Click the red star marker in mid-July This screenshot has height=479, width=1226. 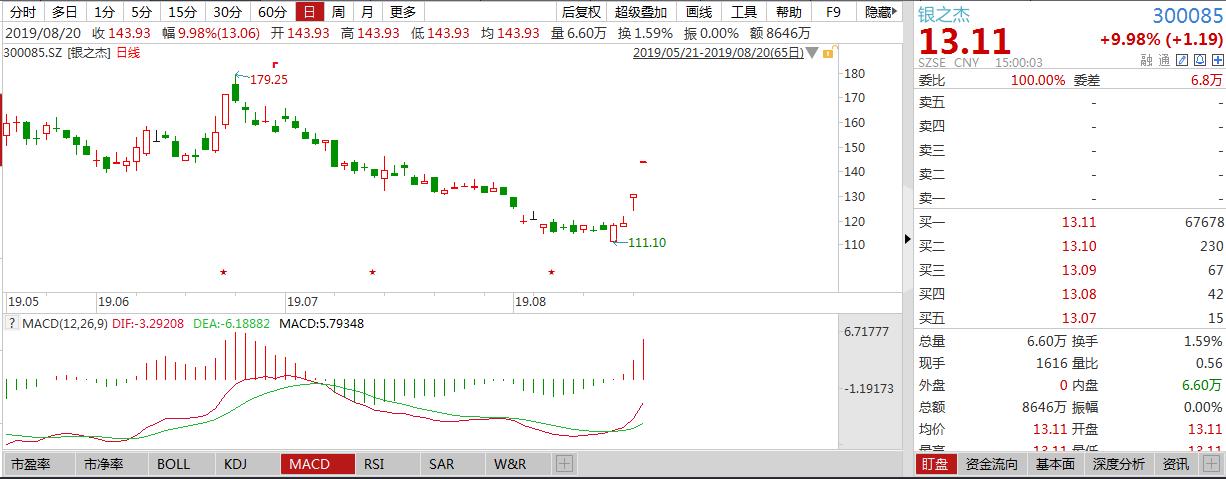tap(372, 272)
